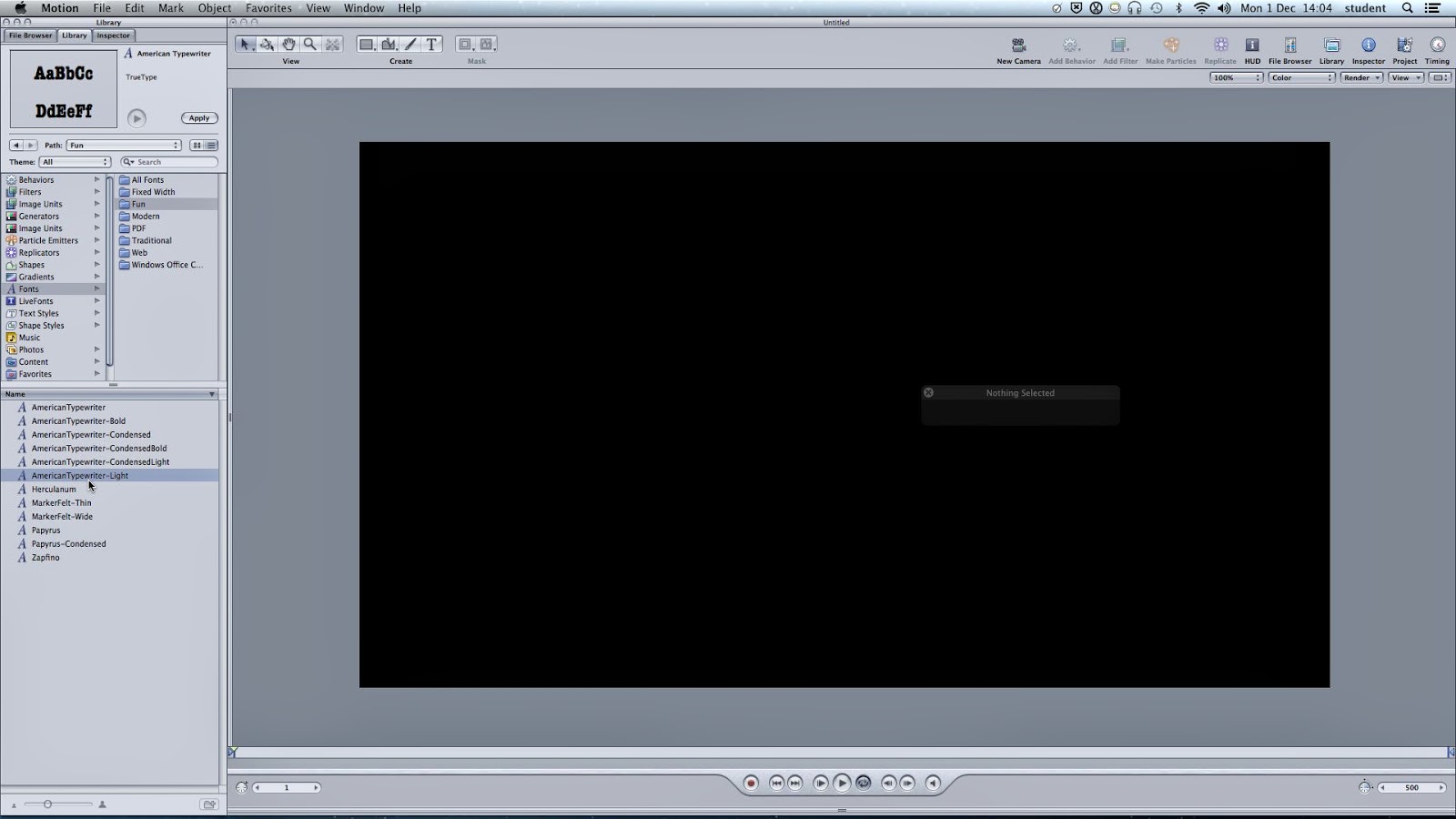Screen dimensions: 1456x819
Task: Open the Favorites menu
Action: tap(268, 8)
